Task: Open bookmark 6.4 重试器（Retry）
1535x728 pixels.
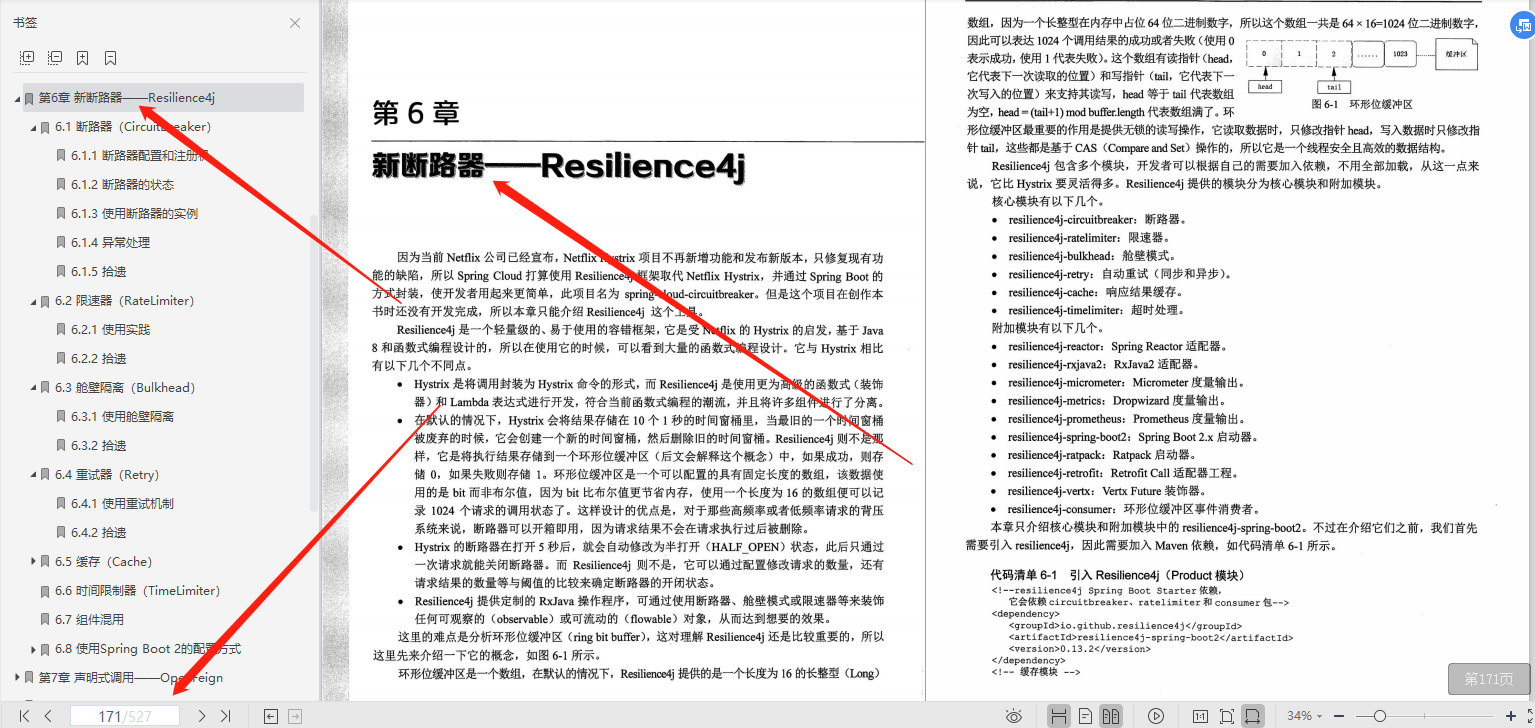Action: point(107,475)
